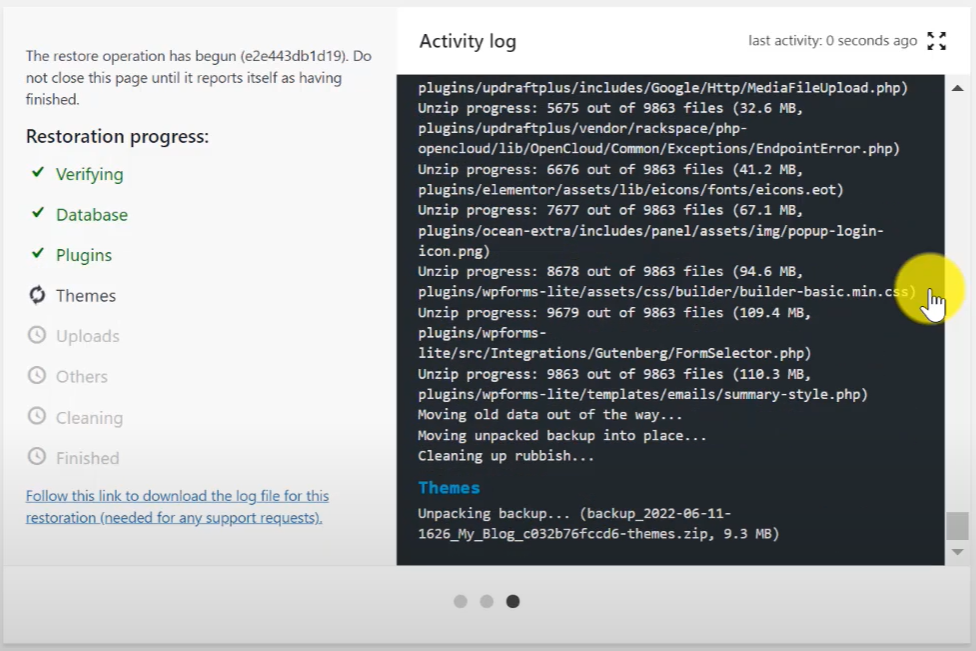The height and width of the screenshot is (651, 976).
Task: Click the FormSelector.php path line
Action: [x=614, y=354]
